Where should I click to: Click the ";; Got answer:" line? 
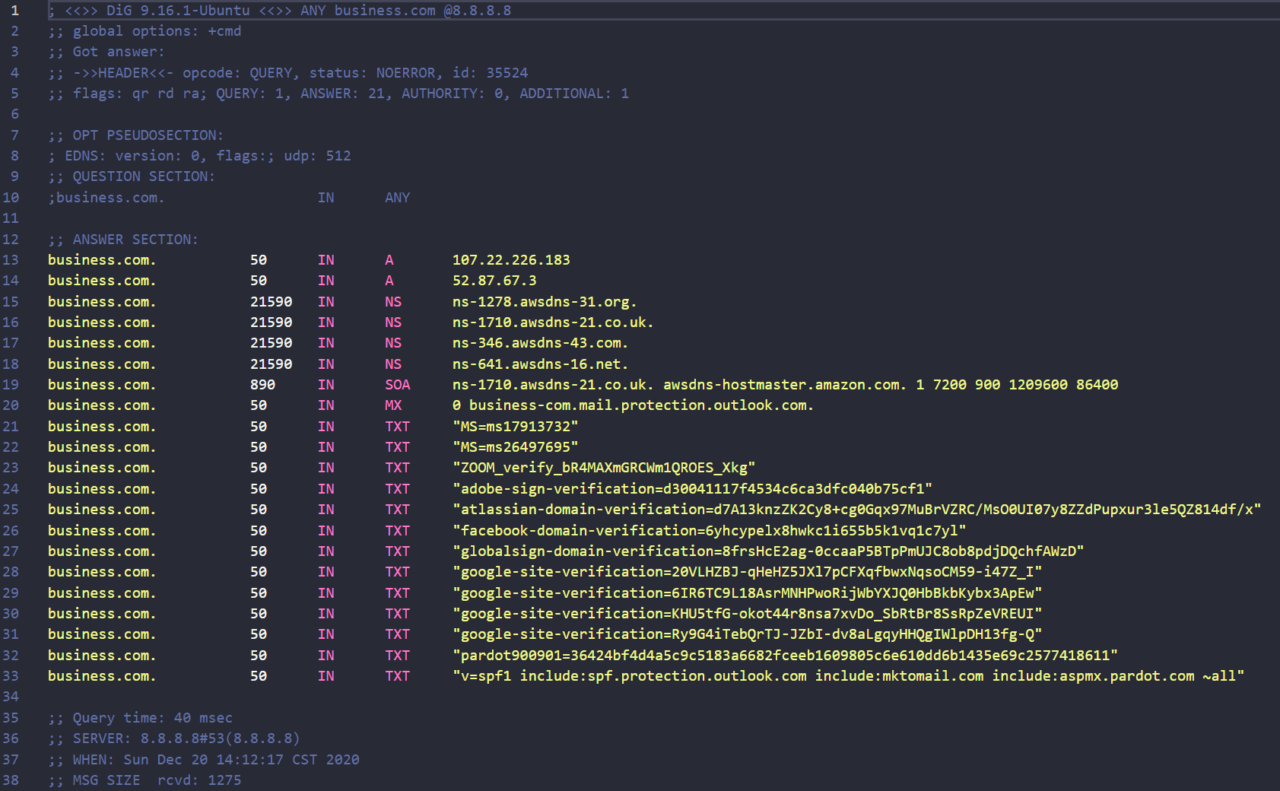pyautogui.click(x=106, y=52)
